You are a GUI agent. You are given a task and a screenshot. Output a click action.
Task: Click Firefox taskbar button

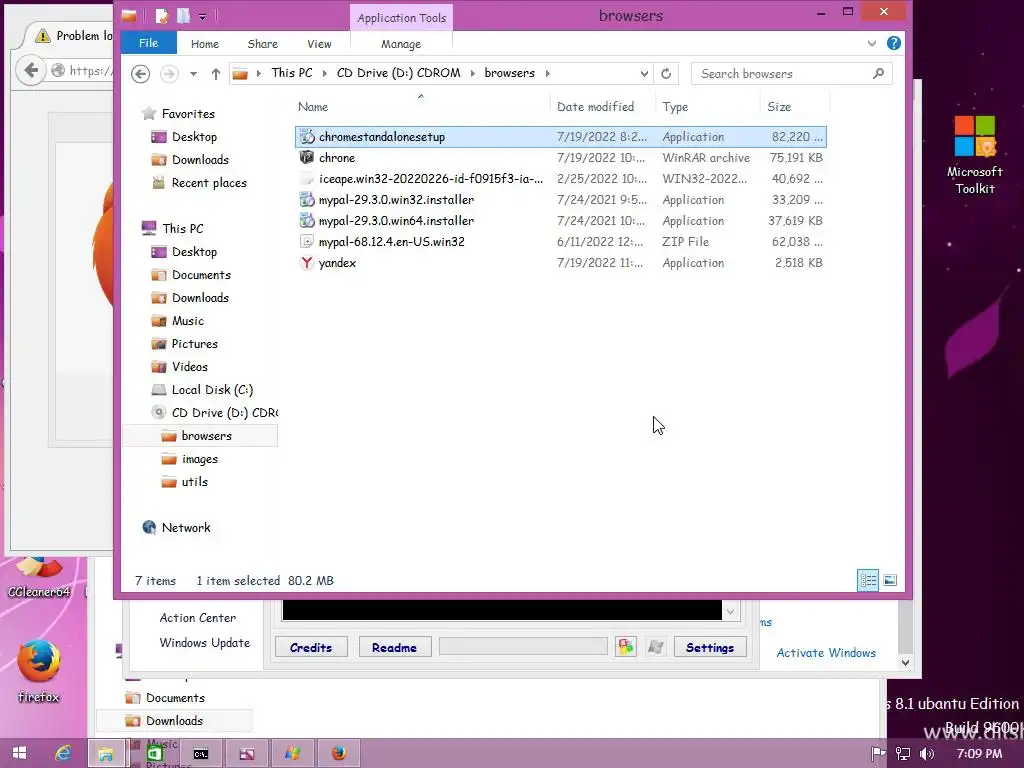click(x=338, y=754)
